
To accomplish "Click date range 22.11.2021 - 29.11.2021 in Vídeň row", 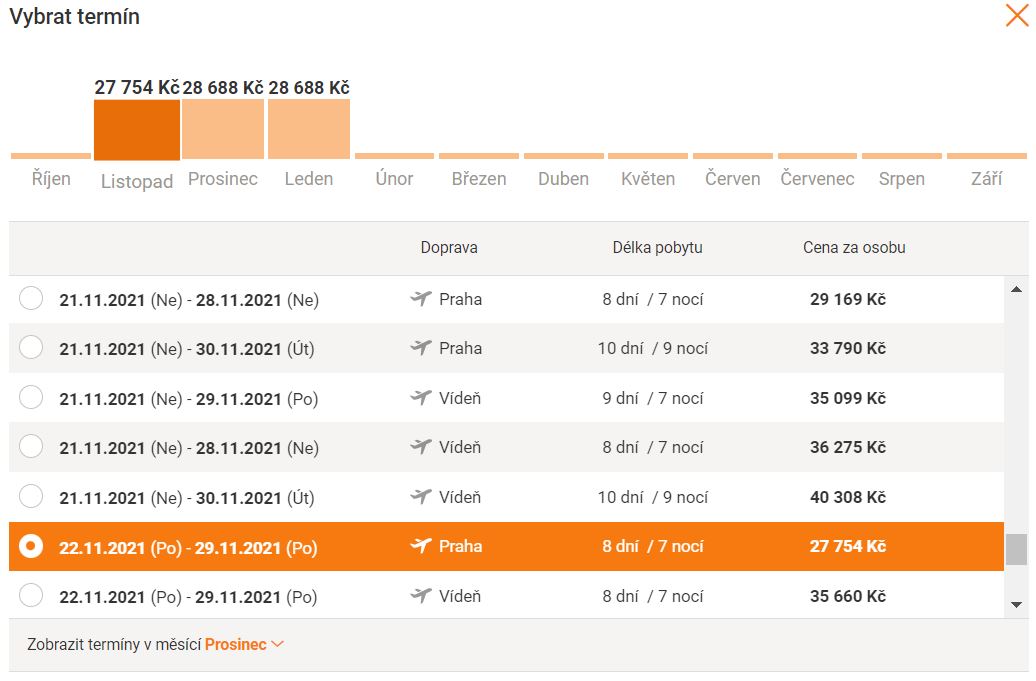I will pyautogui.click(x=188, y=597).
